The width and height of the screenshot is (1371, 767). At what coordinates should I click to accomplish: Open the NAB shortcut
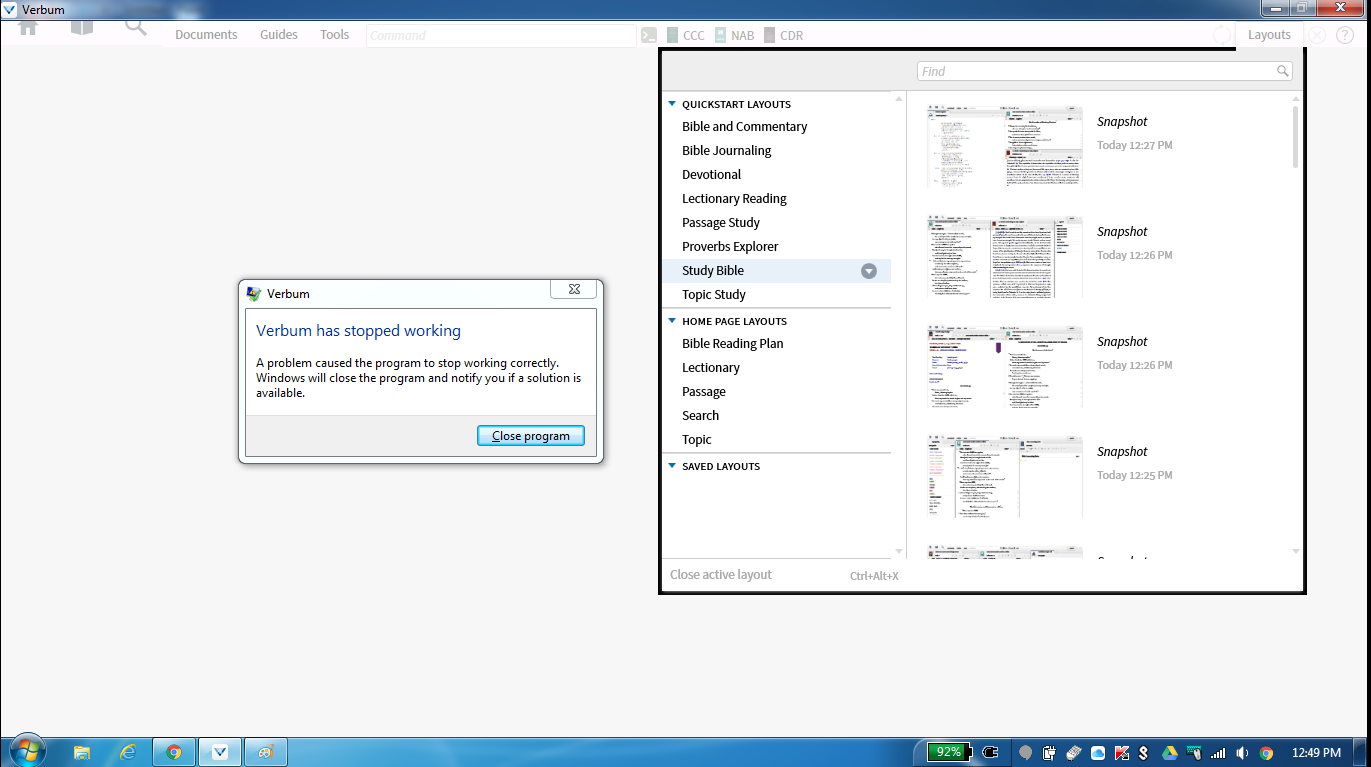(x=734, y=35)
